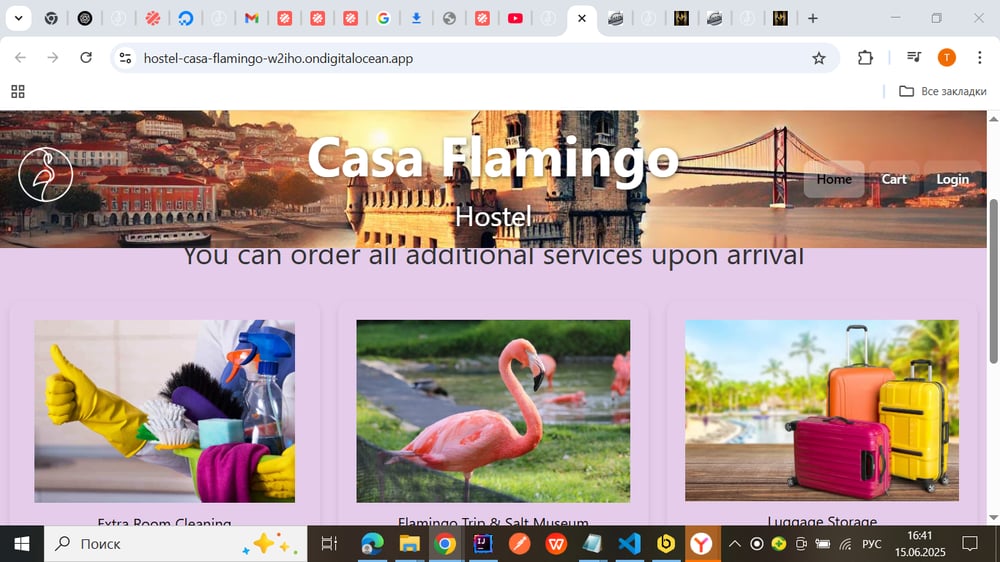Click the flamingo logo icon in header
The width and height of the screenshot is (1000, 562).
[45, 174]
